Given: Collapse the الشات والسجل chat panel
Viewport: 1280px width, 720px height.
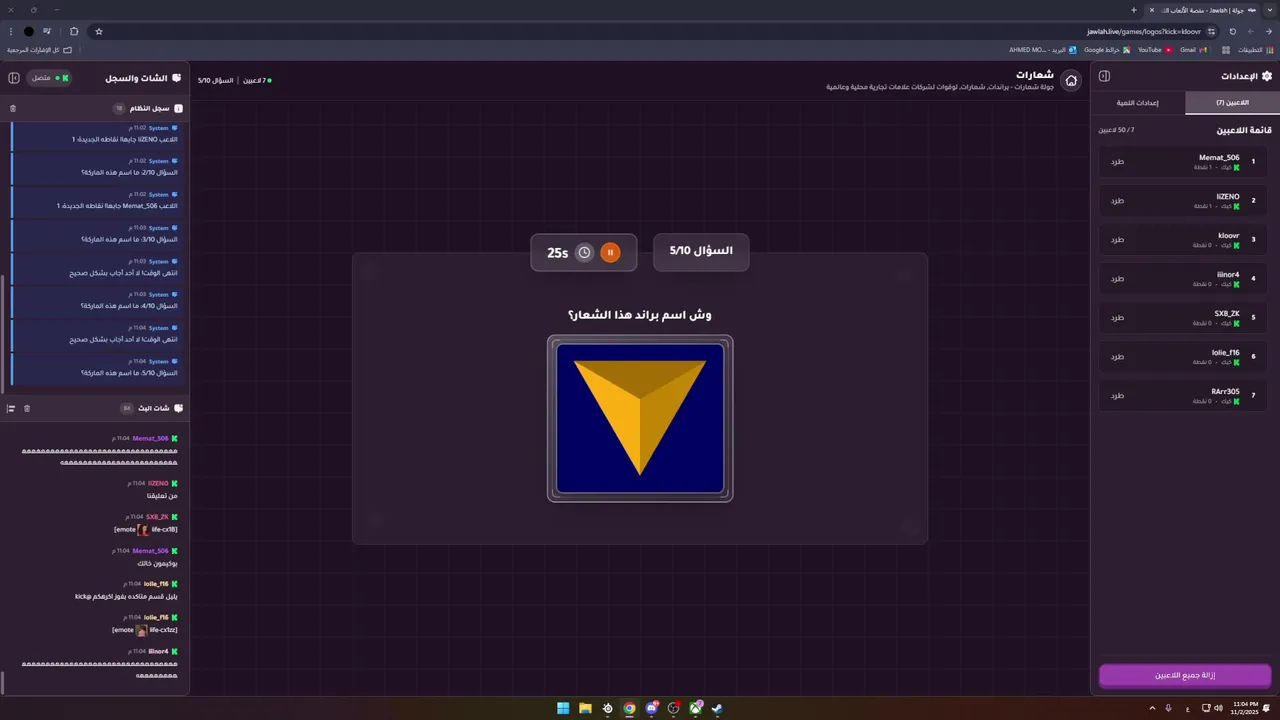Looking at the screenshot, I should point(14,78).
